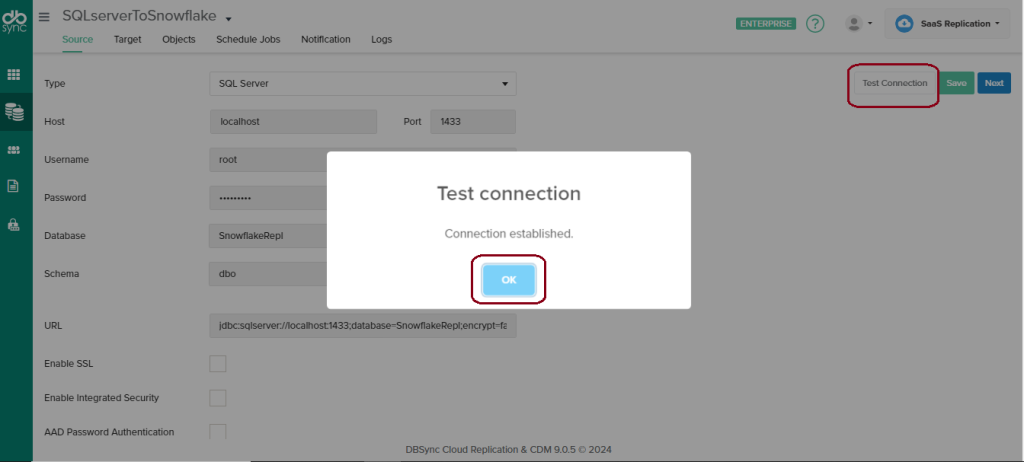
Task: Expand the SQLserverToSnowflake profile dropdown arrow
Action: point(228,18)
